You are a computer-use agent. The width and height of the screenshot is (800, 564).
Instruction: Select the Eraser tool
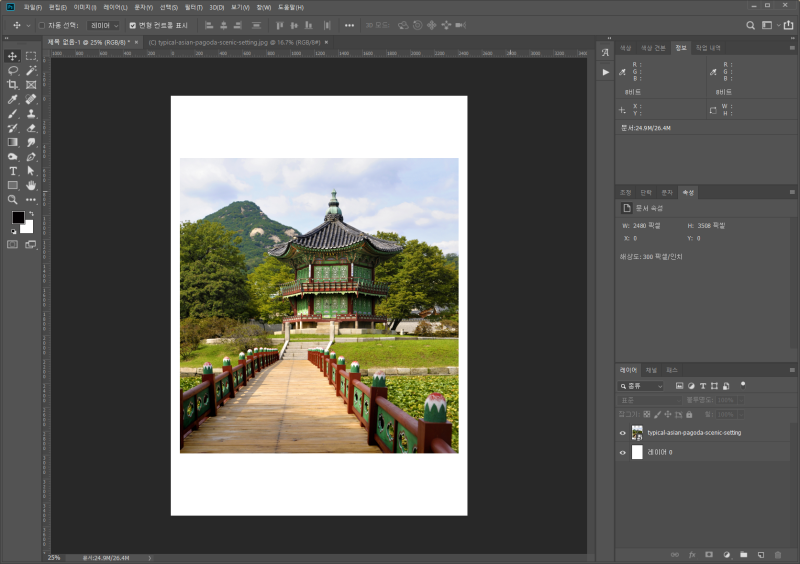point(31,128)
